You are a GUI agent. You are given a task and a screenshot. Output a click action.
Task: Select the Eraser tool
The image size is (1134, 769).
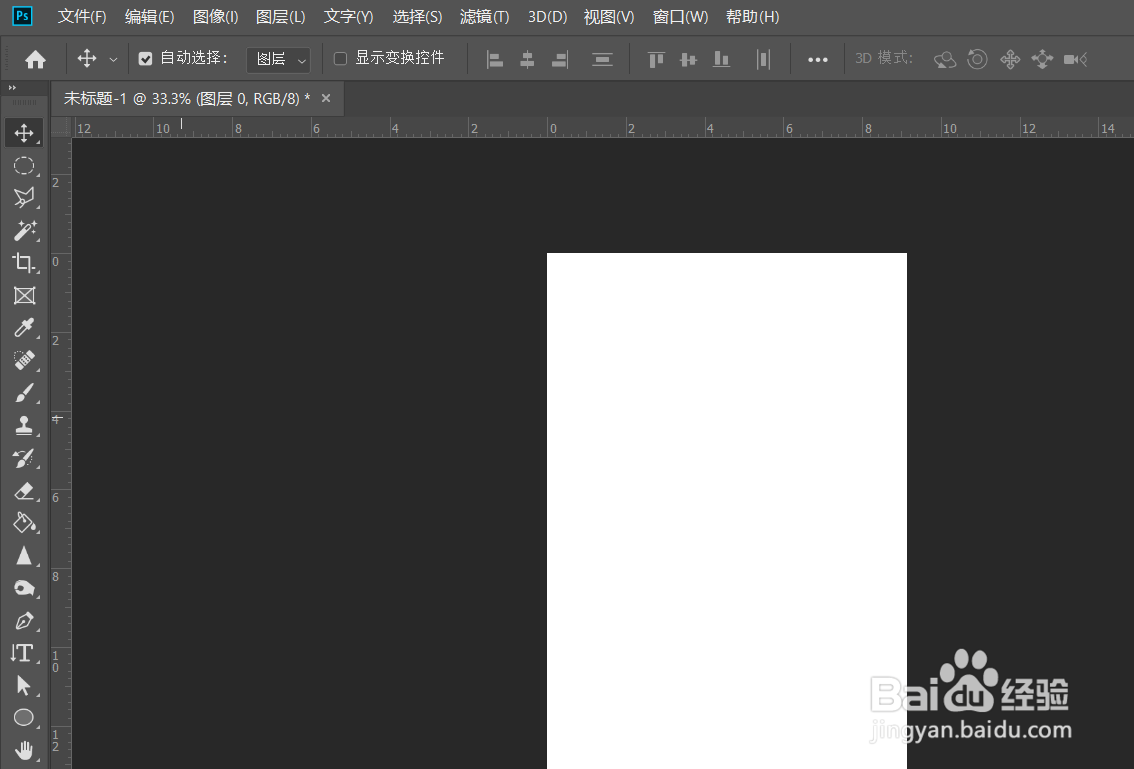24,490
